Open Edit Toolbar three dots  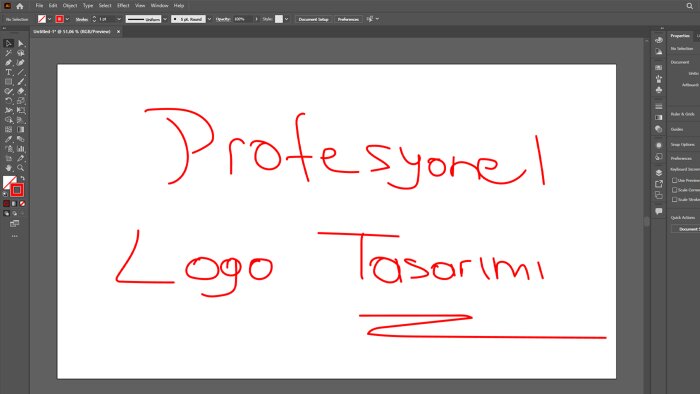coord(15,236)
